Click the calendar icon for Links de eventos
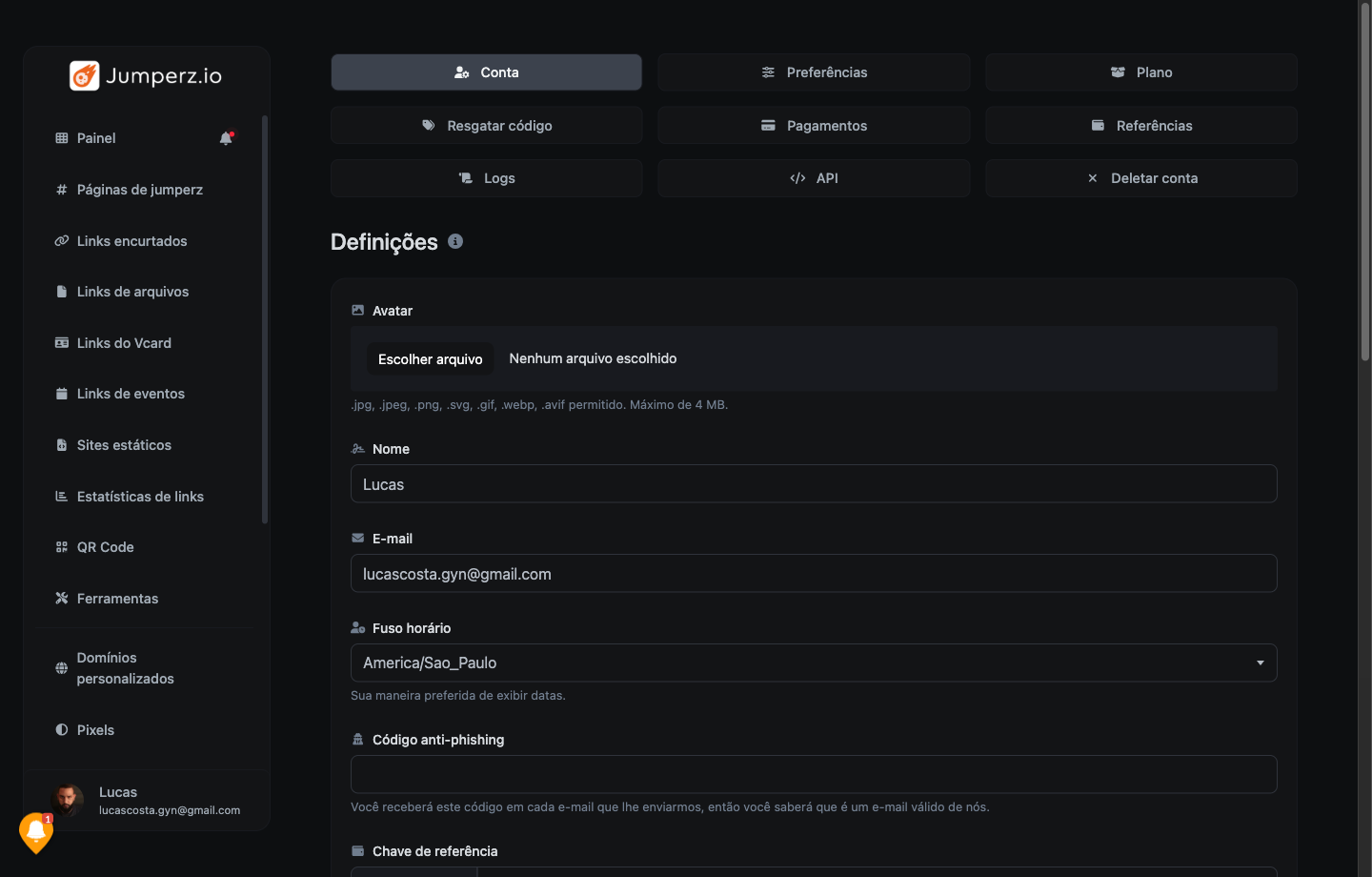 pyautogui.click(x=62, y=394)
